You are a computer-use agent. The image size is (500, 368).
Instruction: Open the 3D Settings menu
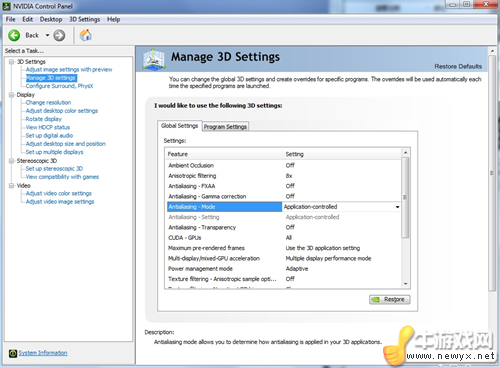coord(85,19)
